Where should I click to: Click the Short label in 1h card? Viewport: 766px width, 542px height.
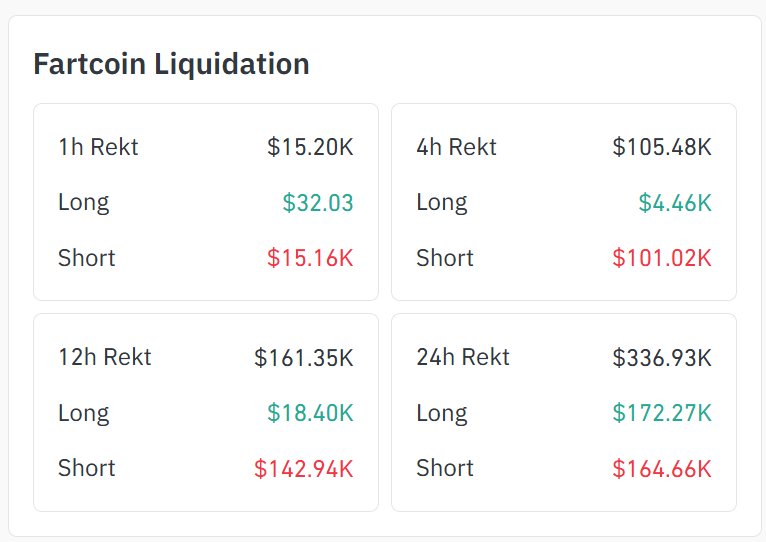[86, 258]
